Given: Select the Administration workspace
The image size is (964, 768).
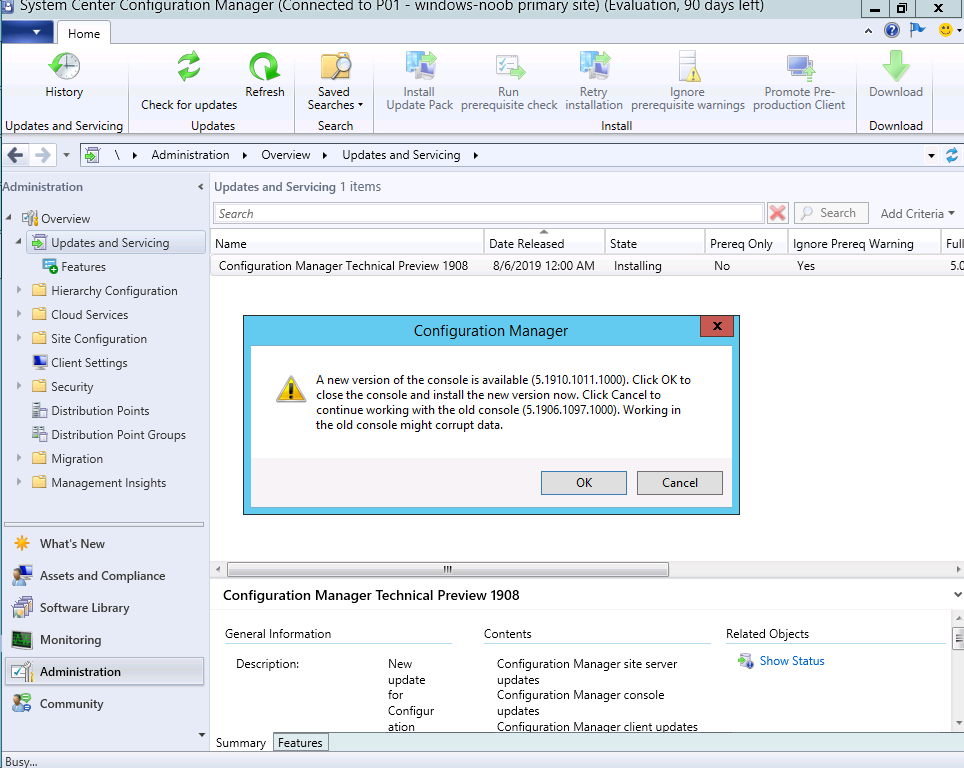Looking at the screenshot, I should 104,671.
